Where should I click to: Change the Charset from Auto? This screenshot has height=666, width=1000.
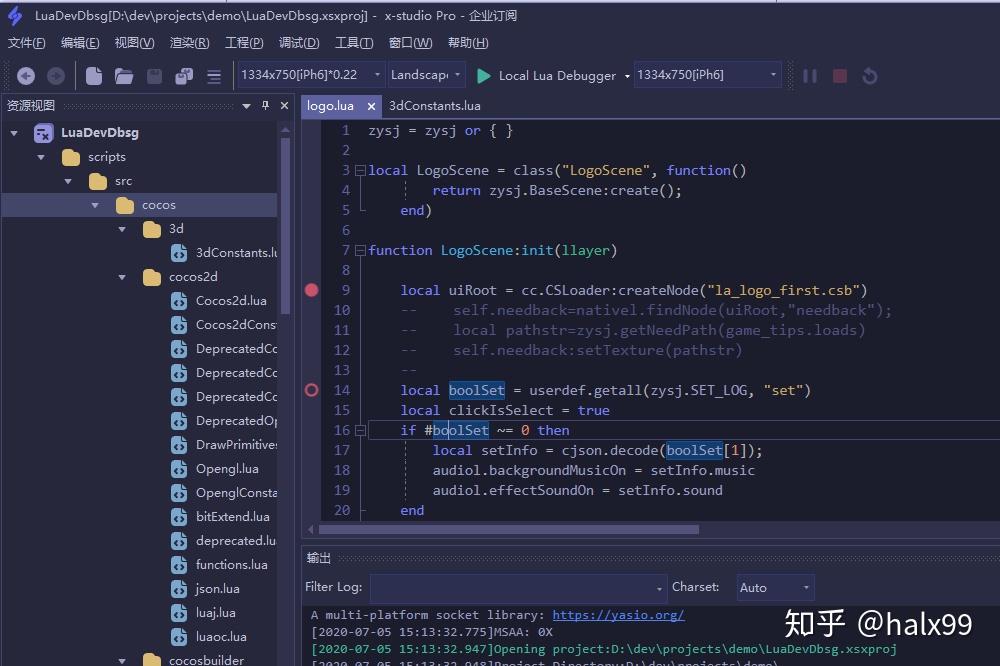point(775,587)
